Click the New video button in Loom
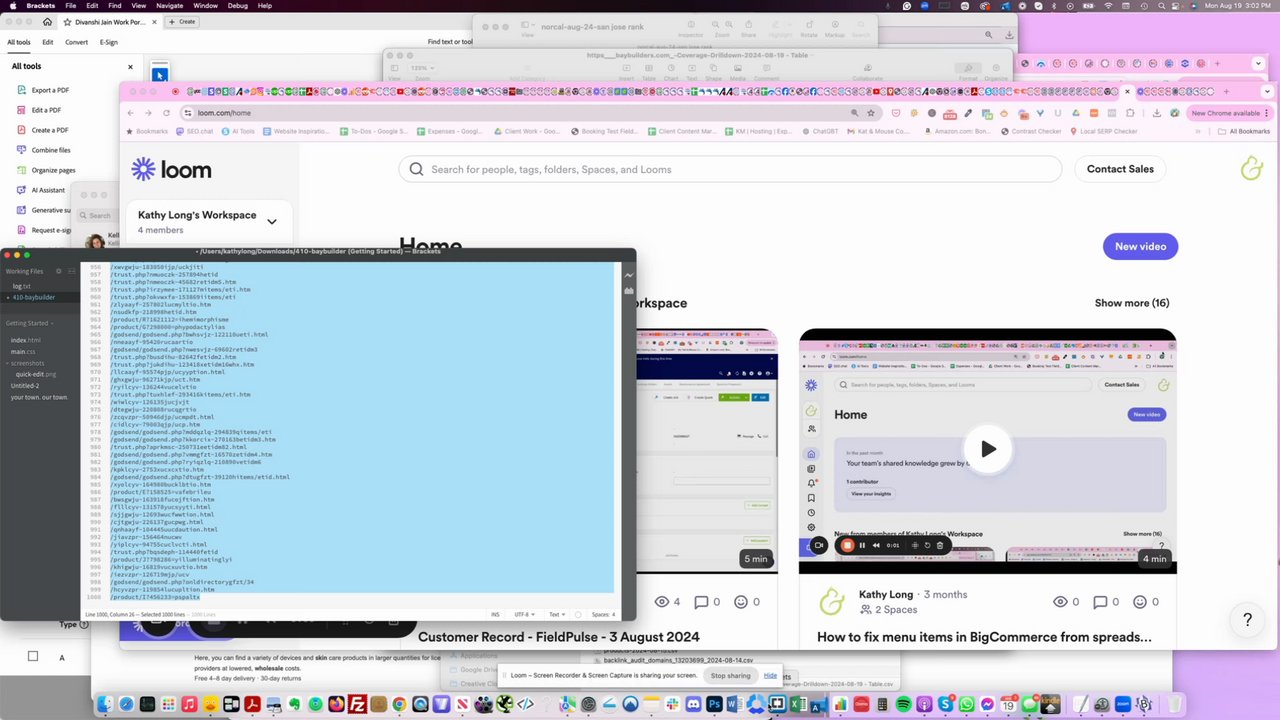Image resolution: width=1280 pixels, height=720 pixels. tap(1140, 246)
